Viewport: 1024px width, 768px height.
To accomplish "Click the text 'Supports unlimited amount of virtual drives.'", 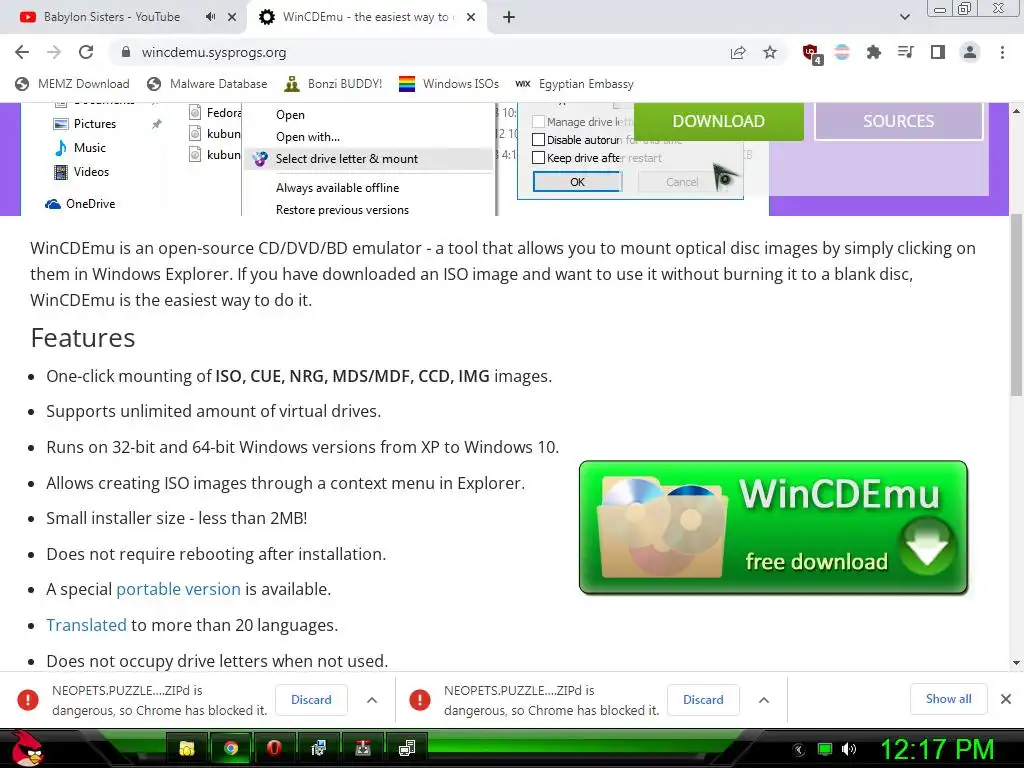I will click(214, 411).
